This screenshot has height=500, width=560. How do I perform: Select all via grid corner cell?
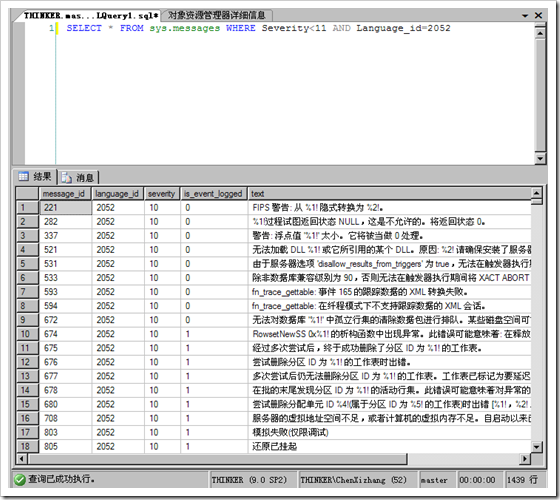tap(28, 194)
